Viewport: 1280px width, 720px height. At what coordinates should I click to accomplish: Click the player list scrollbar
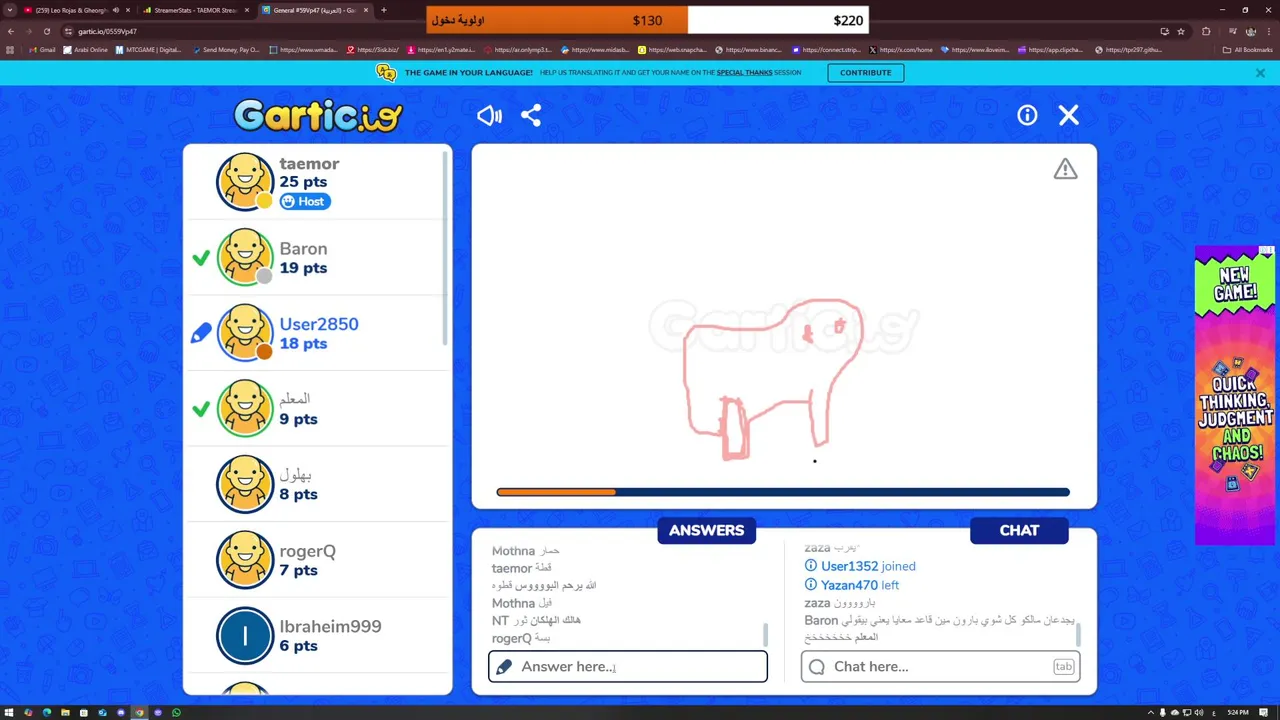click(x=446, y=250)
